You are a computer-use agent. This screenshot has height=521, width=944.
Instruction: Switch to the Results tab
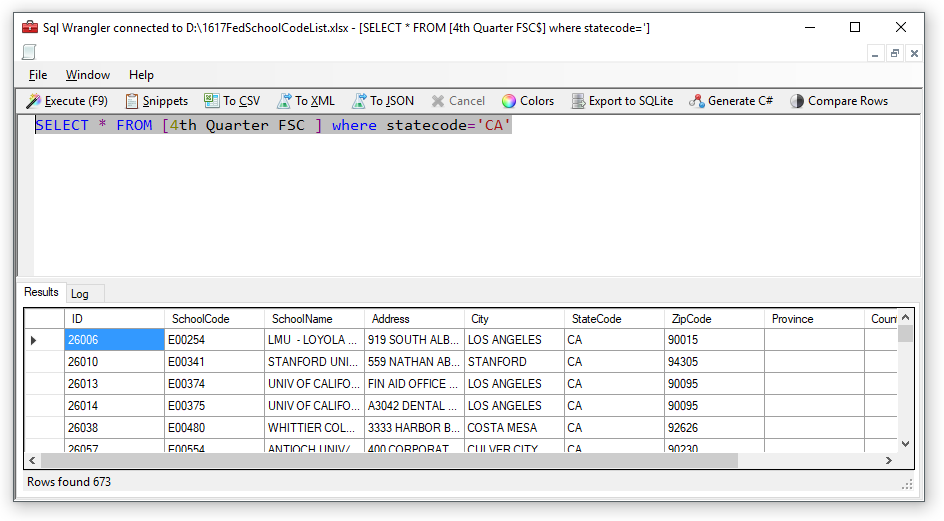point(41,292)
